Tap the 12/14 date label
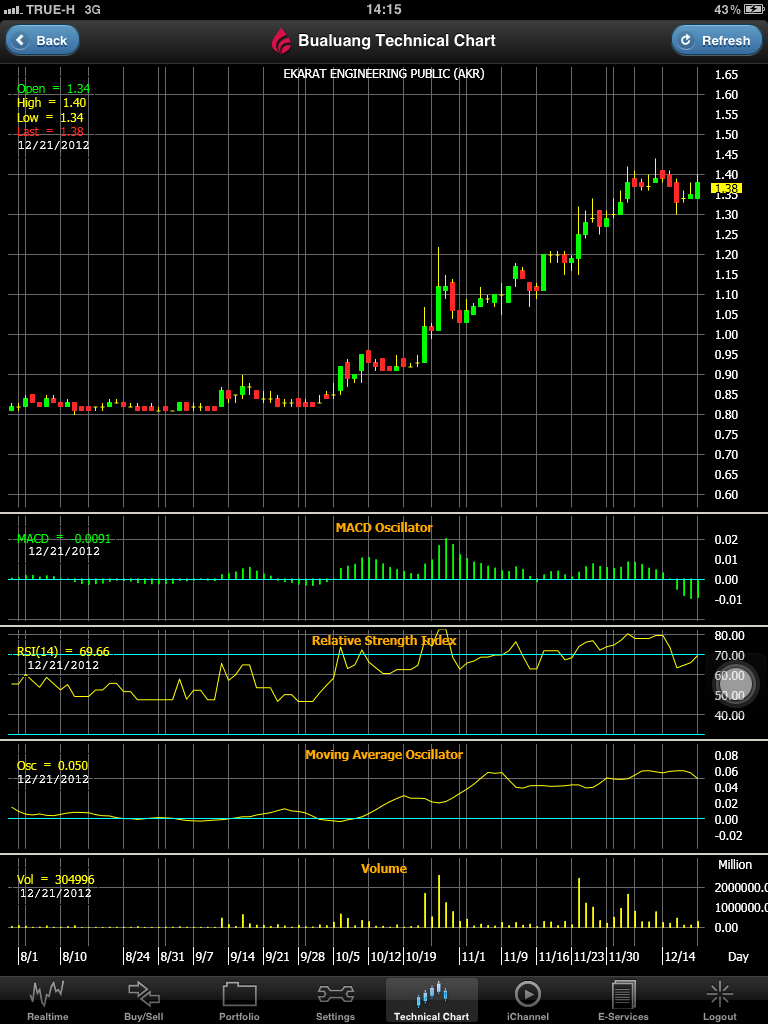768x1024 pixels. point(679,957)
